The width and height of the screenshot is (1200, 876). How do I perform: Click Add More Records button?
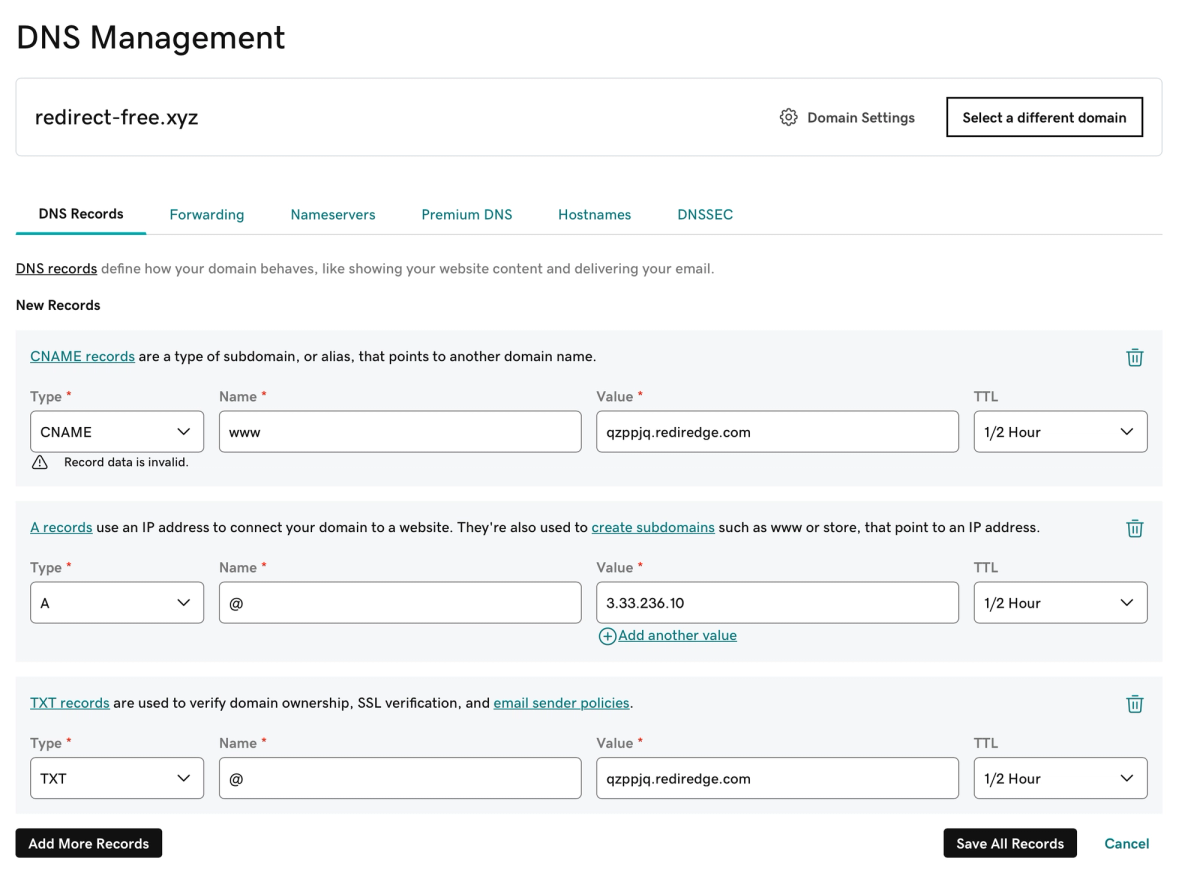[89, 844]
